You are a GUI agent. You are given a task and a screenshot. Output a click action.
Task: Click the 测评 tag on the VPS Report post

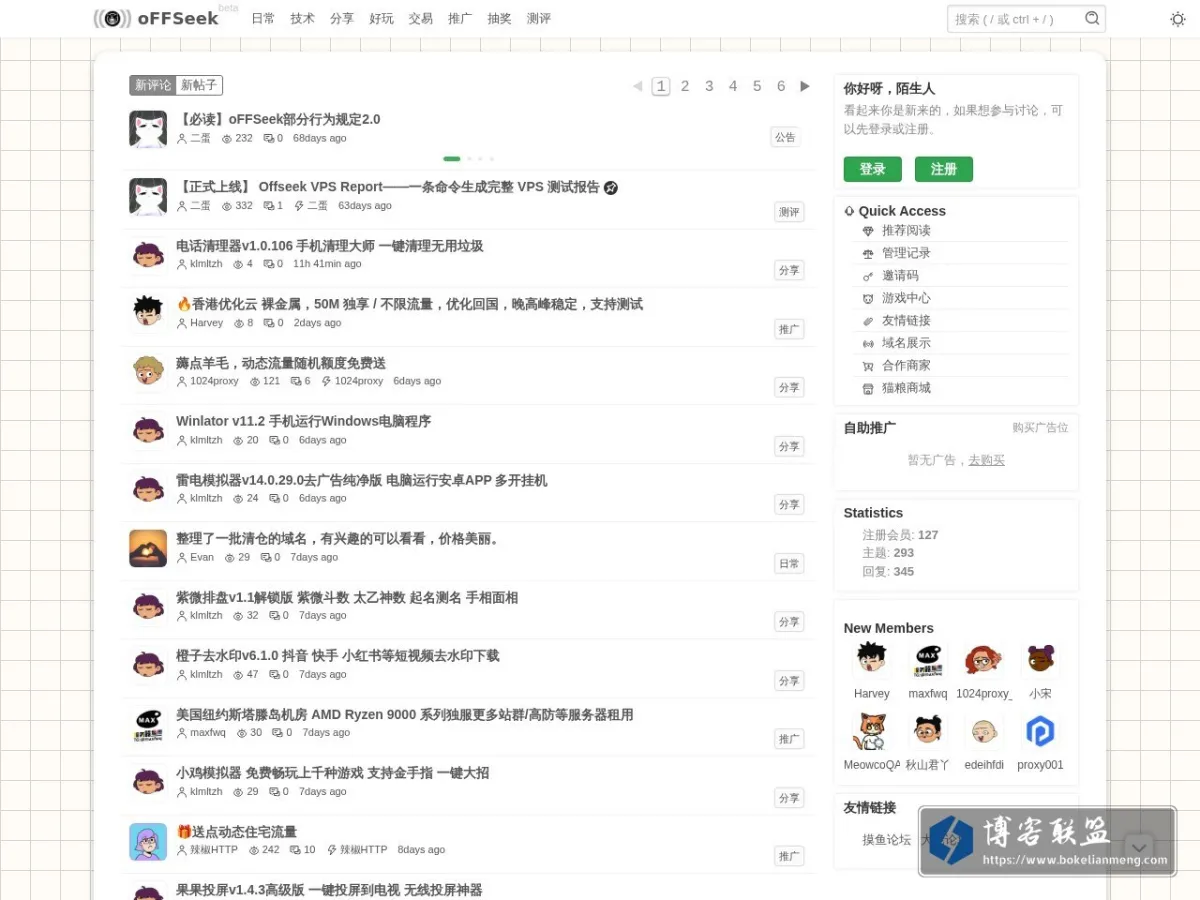pyautogui.click(x=789, y=212)
